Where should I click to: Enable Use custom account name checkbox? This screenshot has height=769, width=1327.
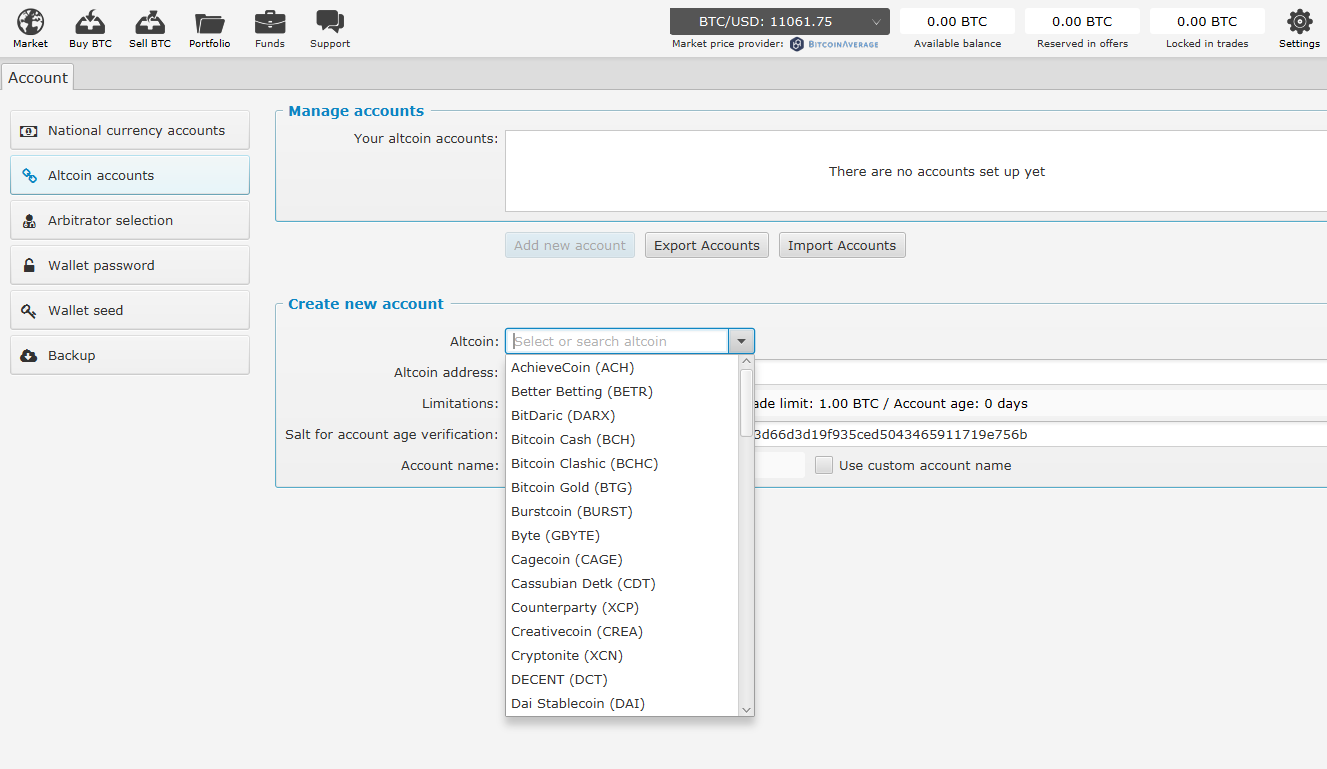click(824, 465)
